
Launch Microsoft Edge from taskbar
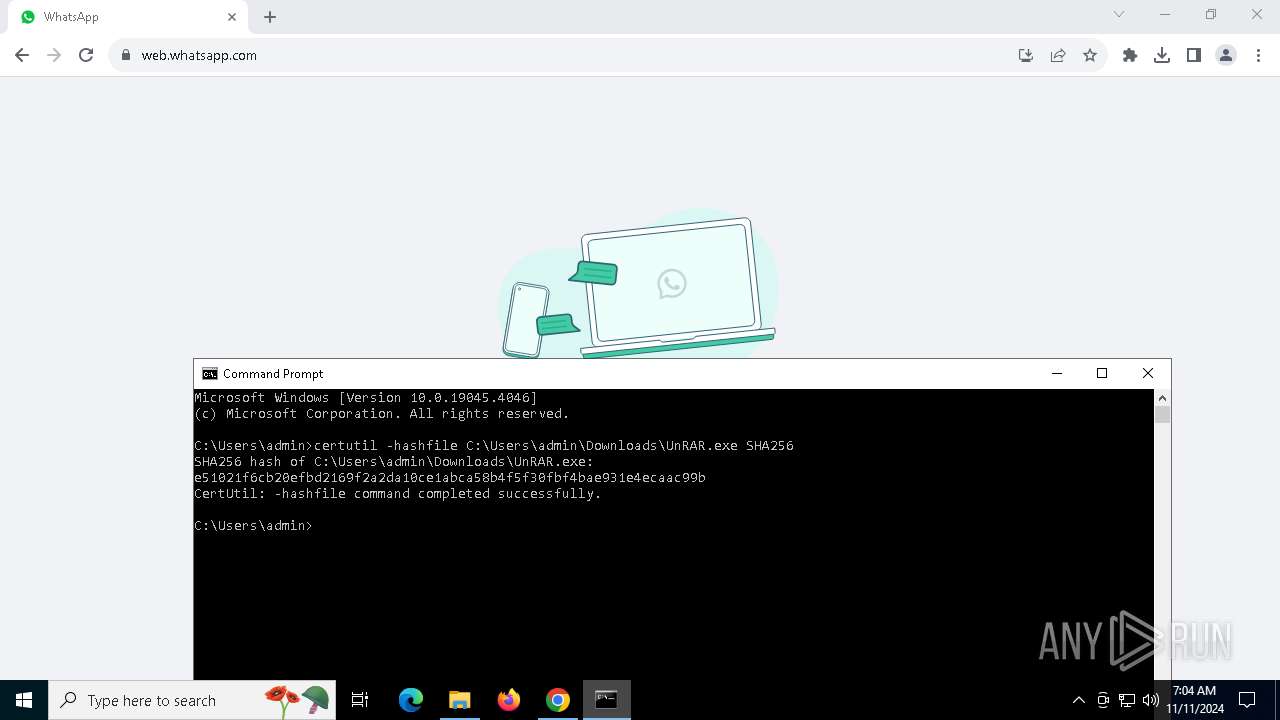(x=411, y=700)
